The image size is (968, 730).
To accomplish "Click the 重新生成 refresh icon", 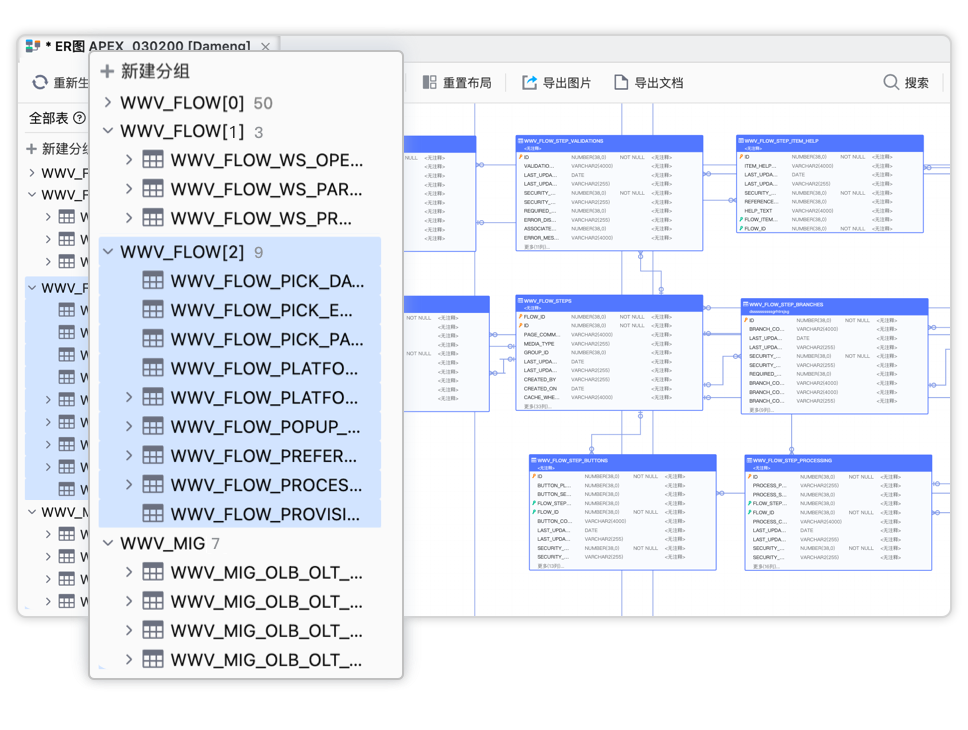I will point(40,82).
